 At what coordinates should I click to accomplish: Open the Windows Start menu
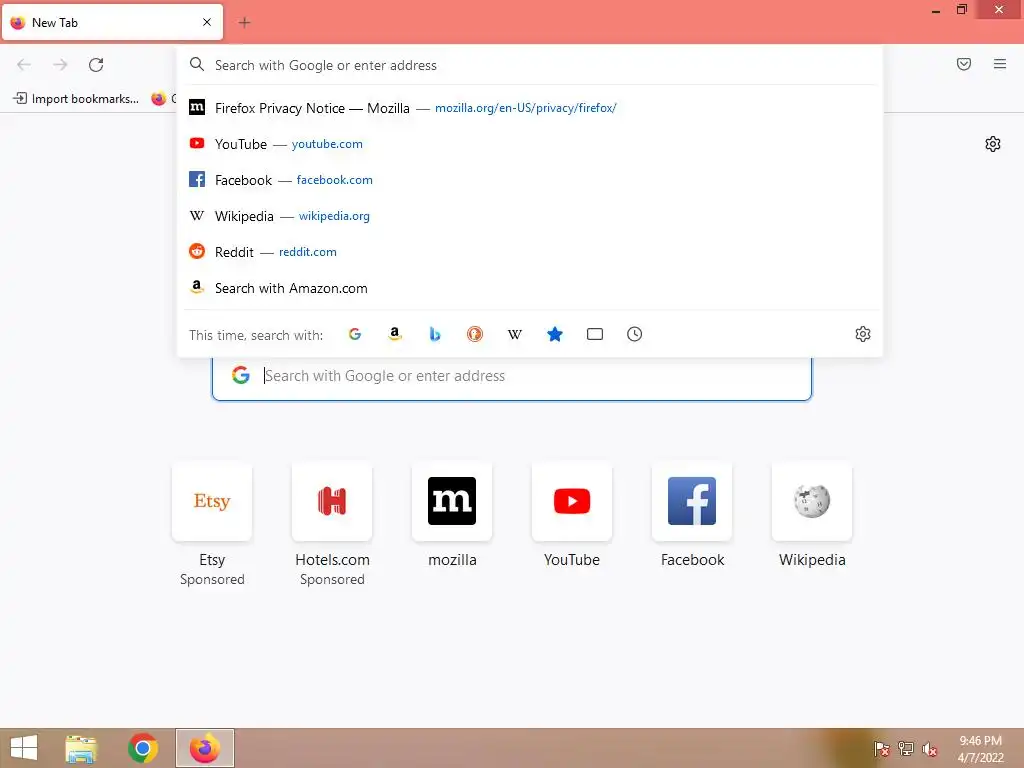[x=24, y=748]
